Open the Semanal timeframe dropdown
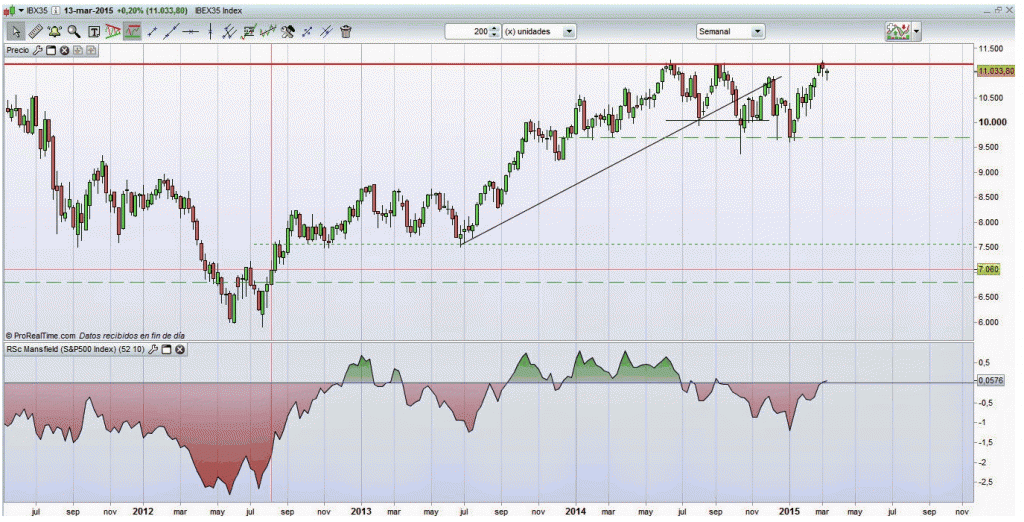The image size is (1024, 522). [x=757, y=31]
